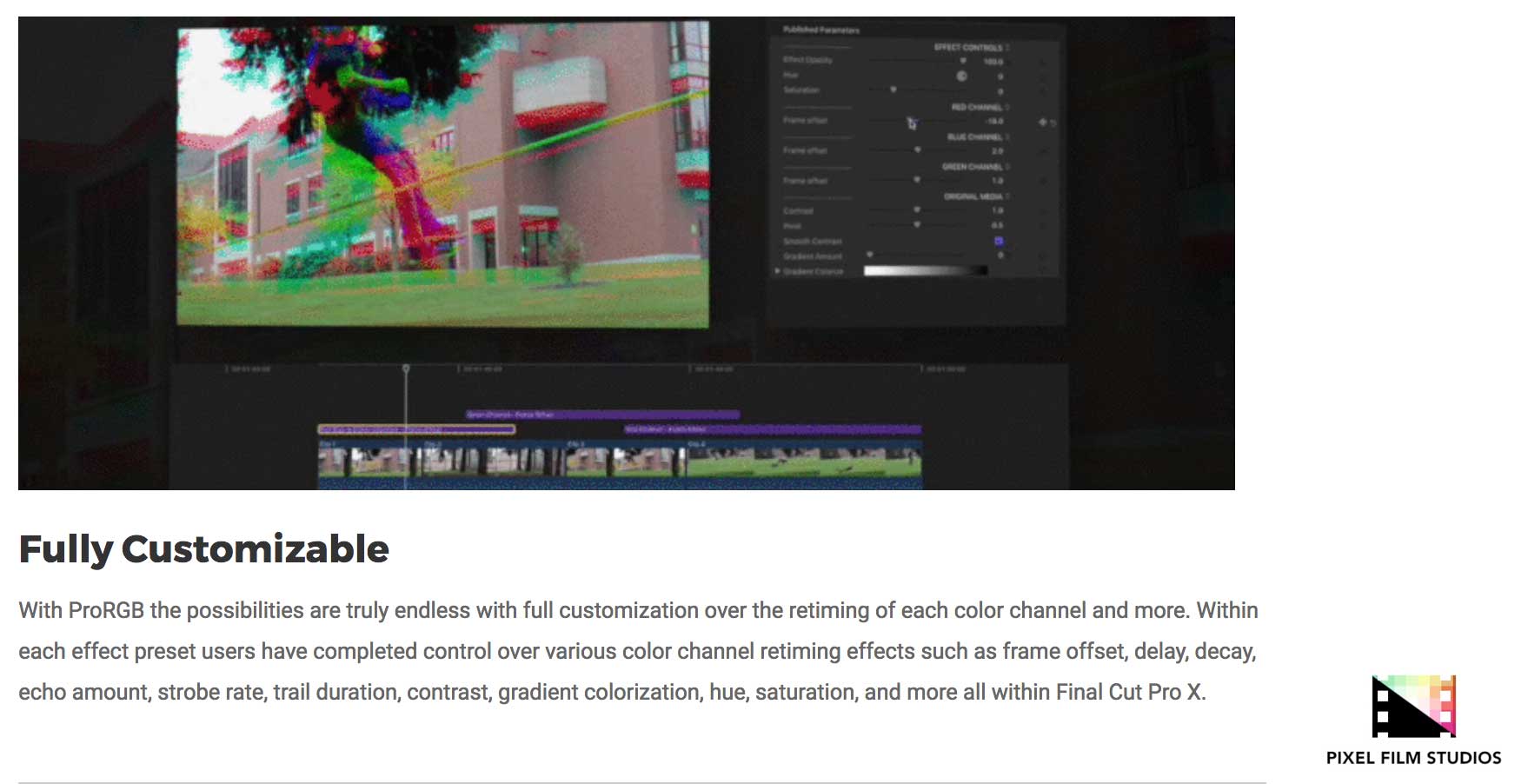Viewport: 1528px width, 784px height.
Task: Click the Fully Customizable heading
Action: 204,549
